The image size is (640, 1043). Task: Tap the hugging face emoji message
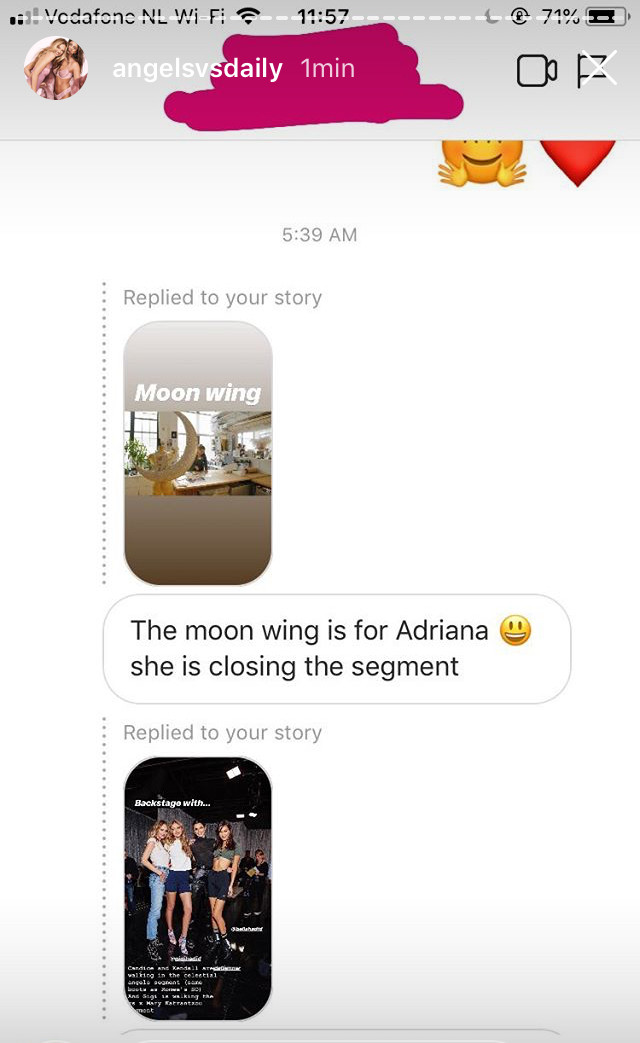tap(482, 161)
